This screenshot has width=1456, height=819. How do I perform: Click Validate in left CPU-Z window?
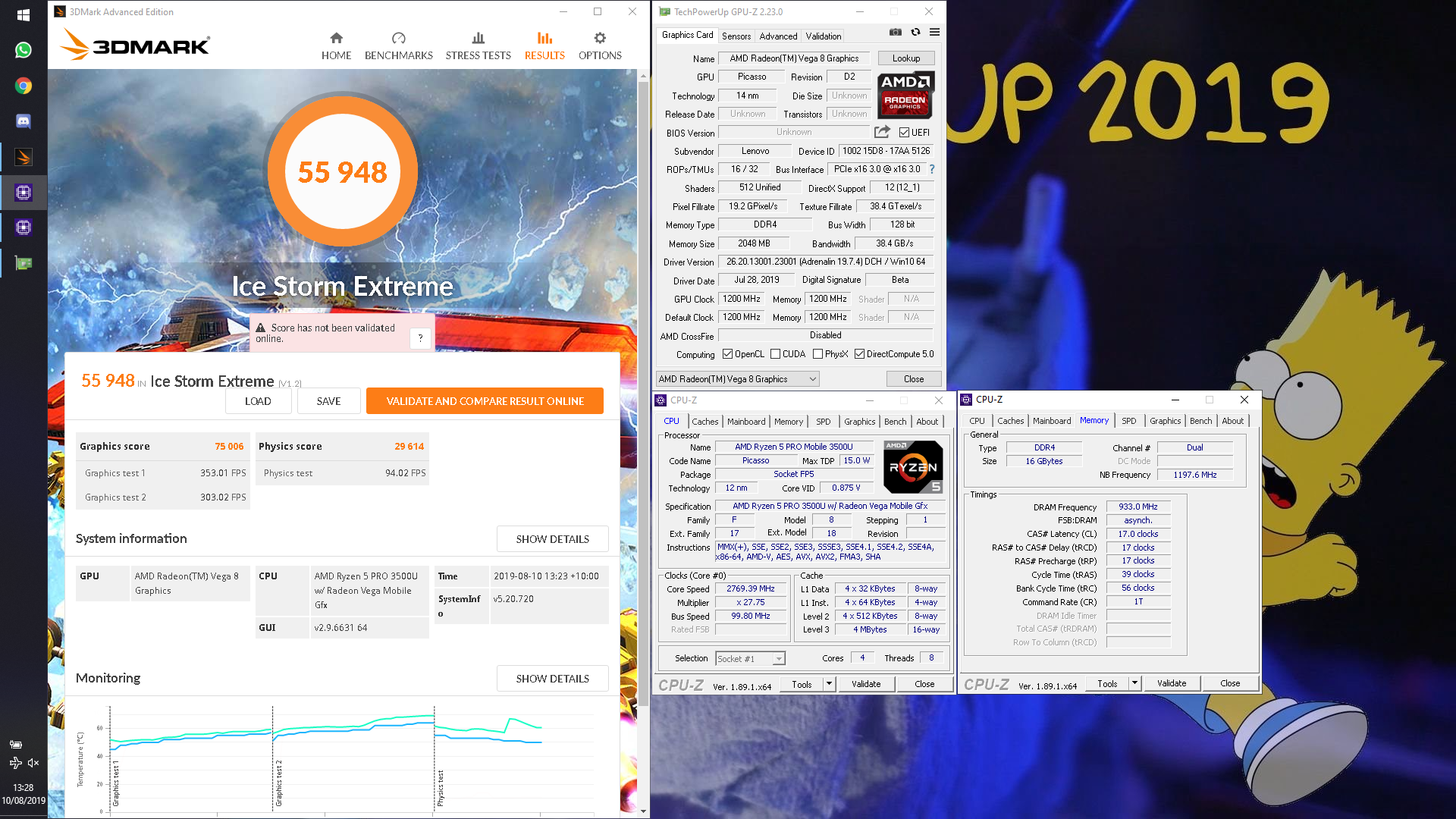pos(866,684)
